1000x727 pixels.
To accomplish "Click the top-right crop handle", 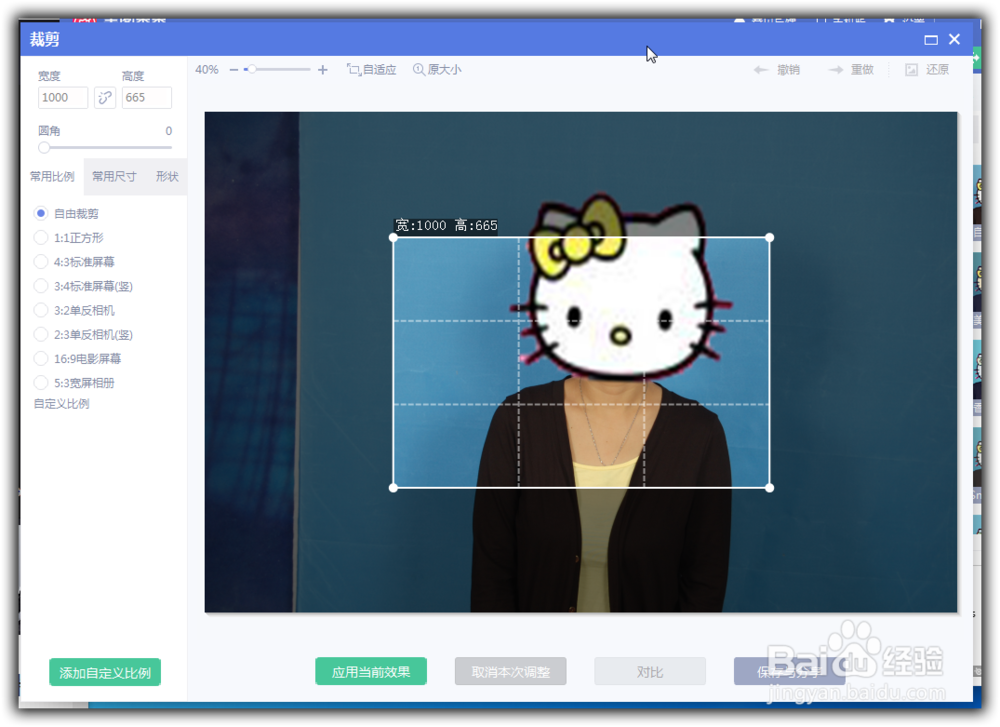I will [x=770, y=238].
